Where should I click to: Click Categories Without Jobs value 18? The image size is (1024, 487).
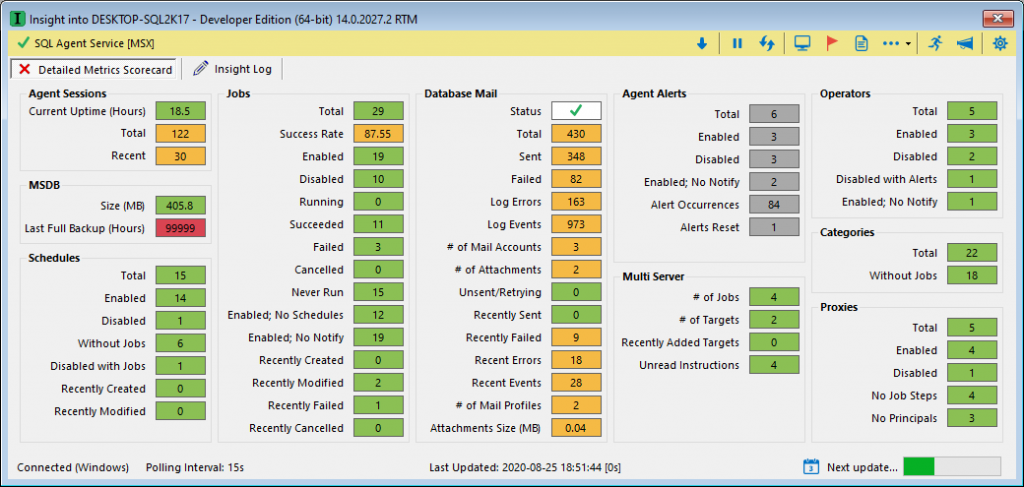pyautogui.click(x=972, y=275)
